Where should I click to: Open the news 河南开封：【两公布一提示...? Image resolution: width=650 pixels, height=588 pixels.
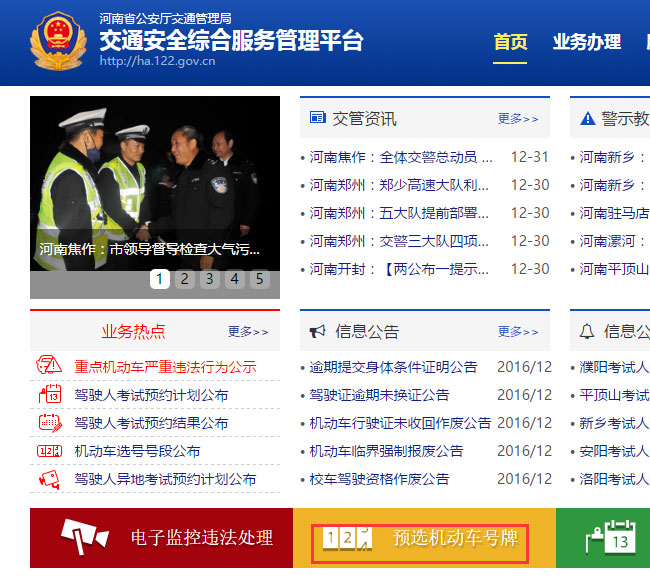click(399, 269)
